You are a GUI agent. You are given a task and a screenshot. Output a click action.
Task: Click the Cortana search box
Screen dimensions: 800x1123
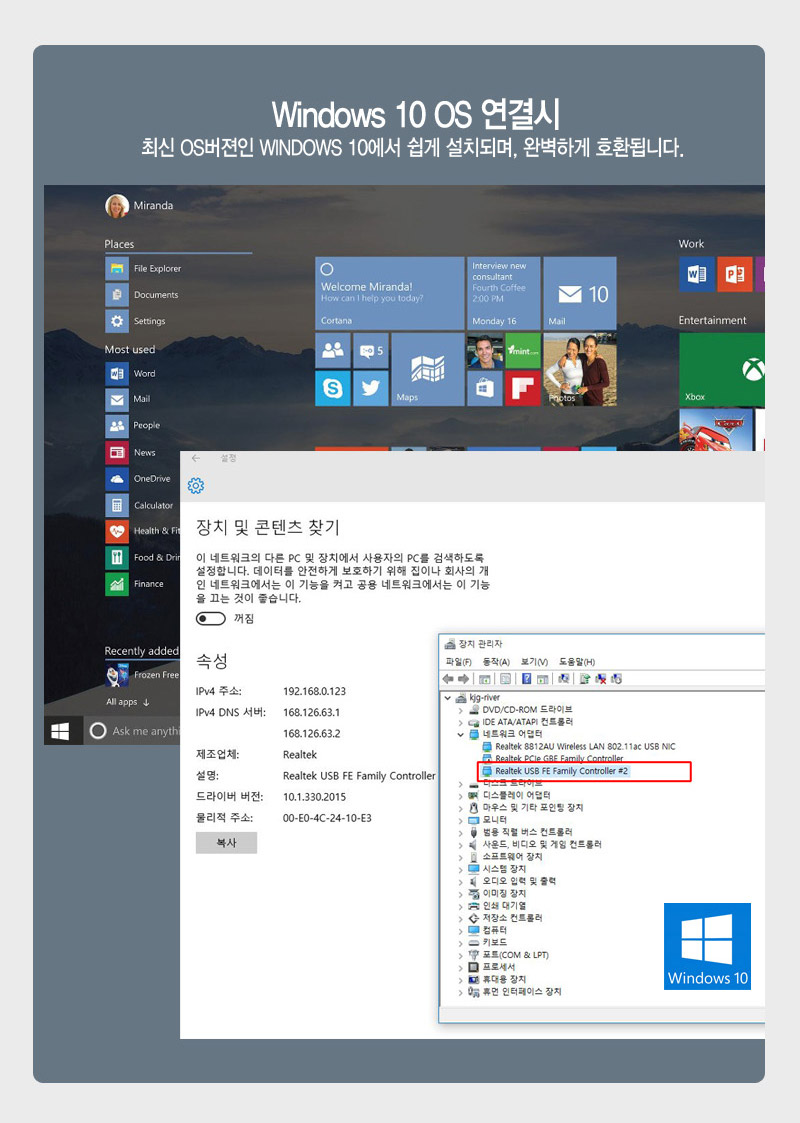[x=140, y=731]
